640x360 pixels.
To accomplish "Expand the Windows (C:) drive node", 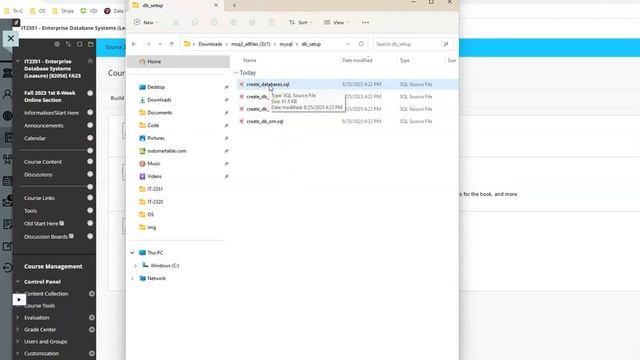I will (136, 265).
